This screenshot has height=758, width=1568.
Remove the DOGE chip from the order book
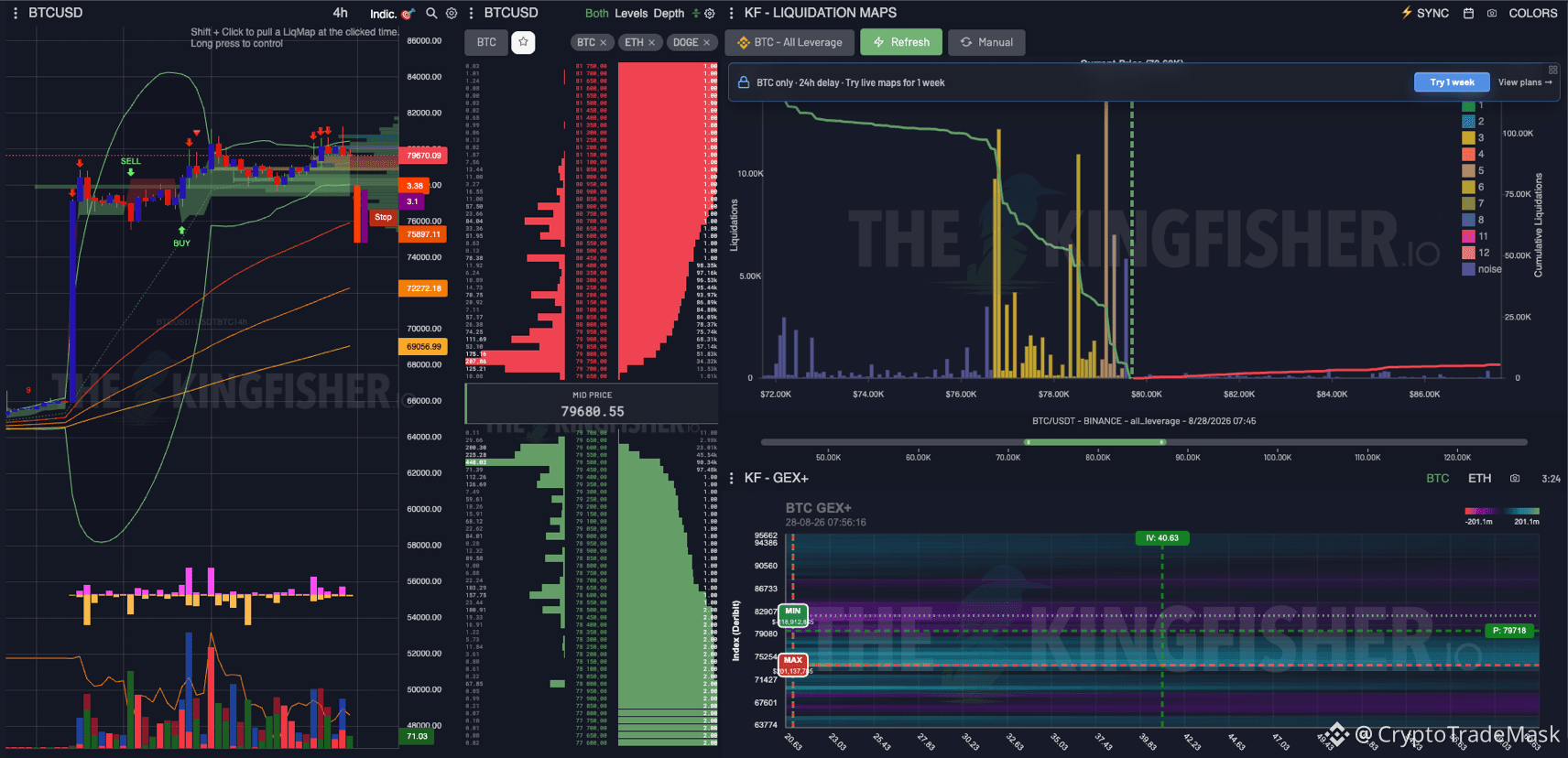706,43
